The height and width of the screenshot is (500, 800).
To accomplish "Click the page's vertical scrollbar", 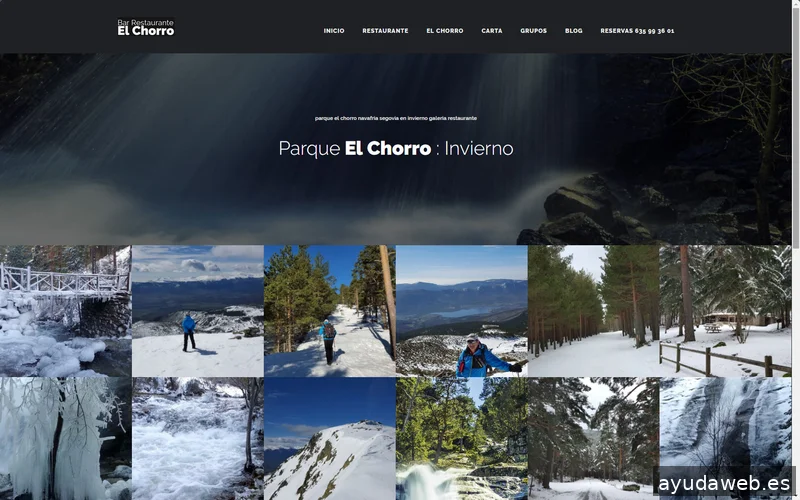I will 795,250.
